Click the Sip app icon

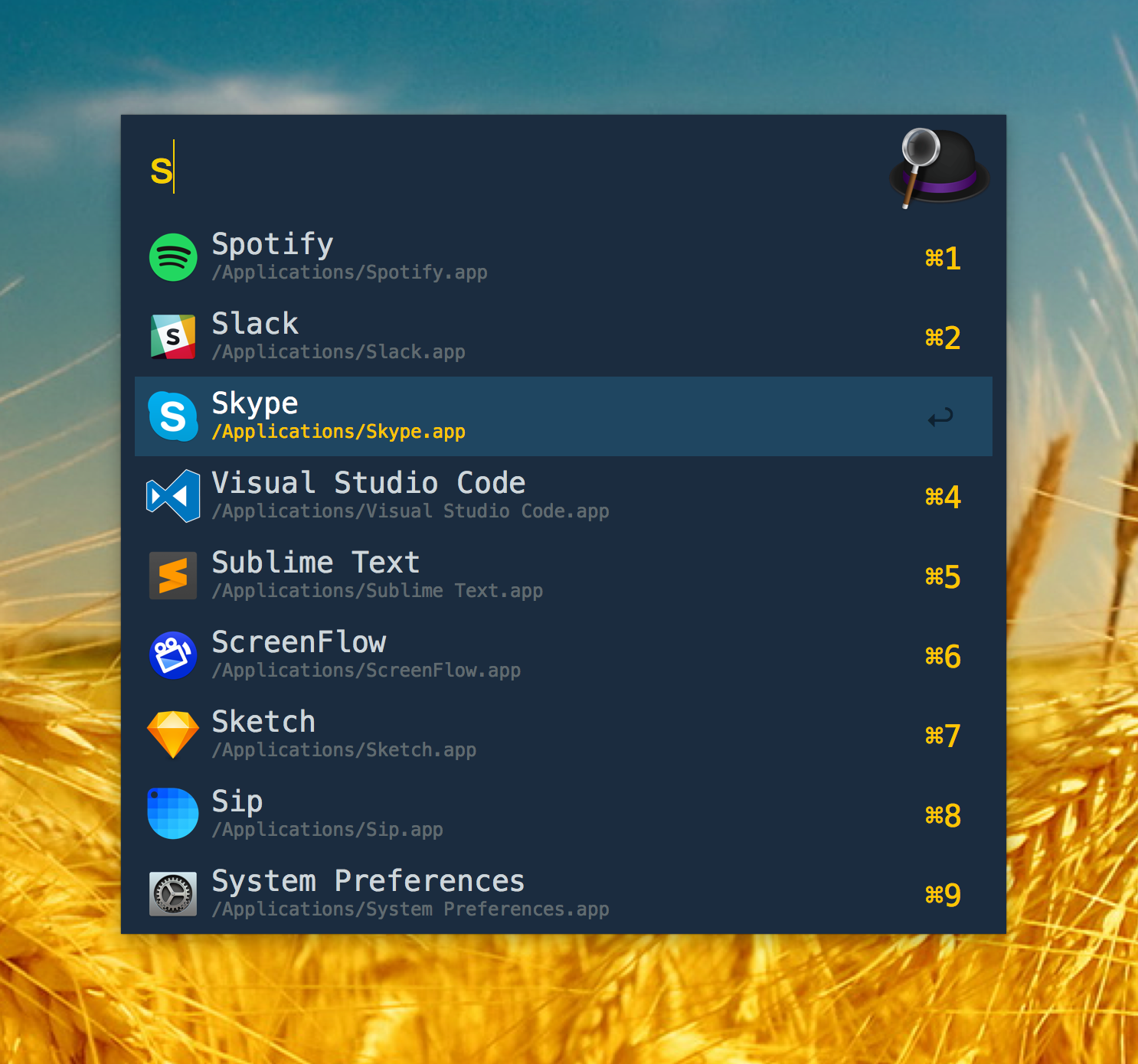(x=173, y=814)
